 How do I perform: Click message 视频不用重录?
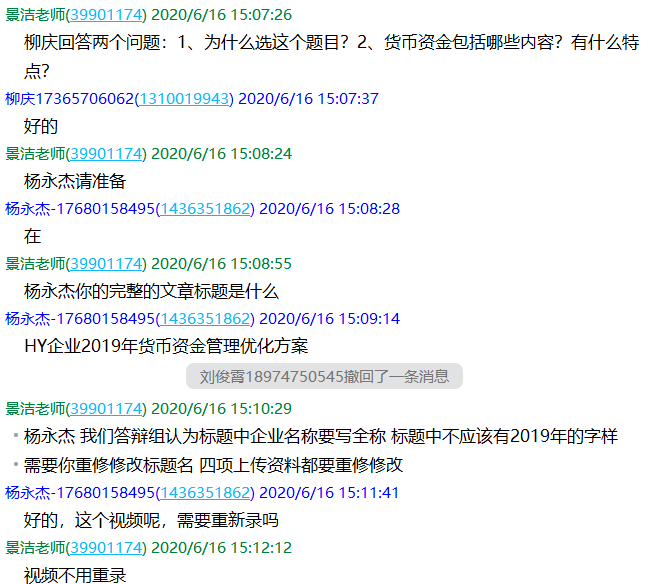(x=75, y=575)
